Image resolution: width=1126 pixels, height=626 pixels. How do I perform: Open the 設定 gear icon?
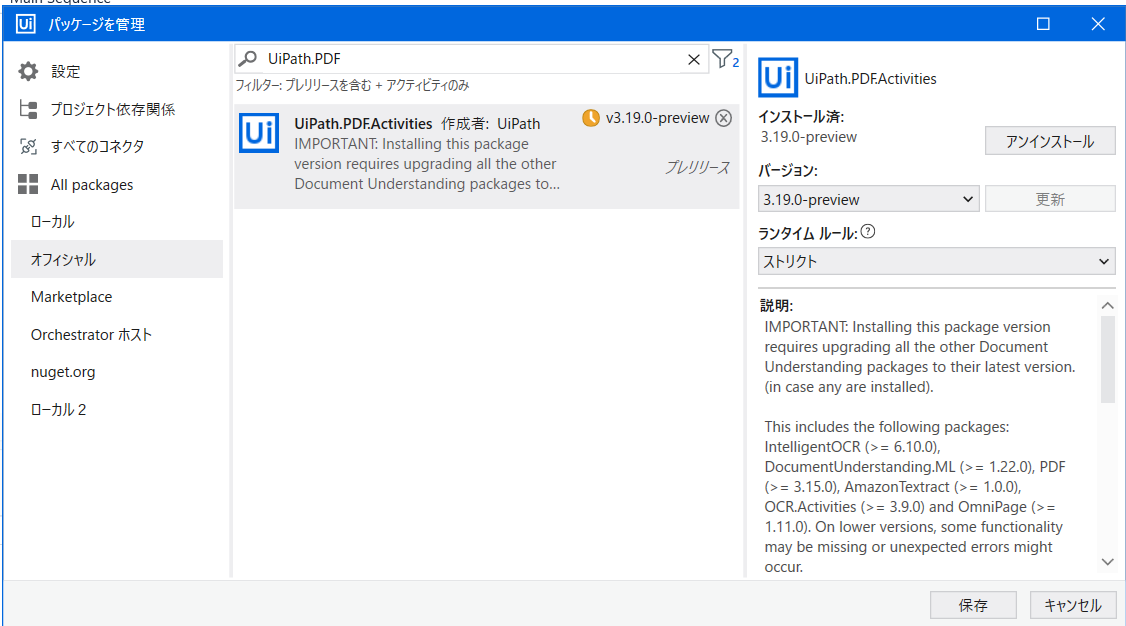[x=28, y=71]
